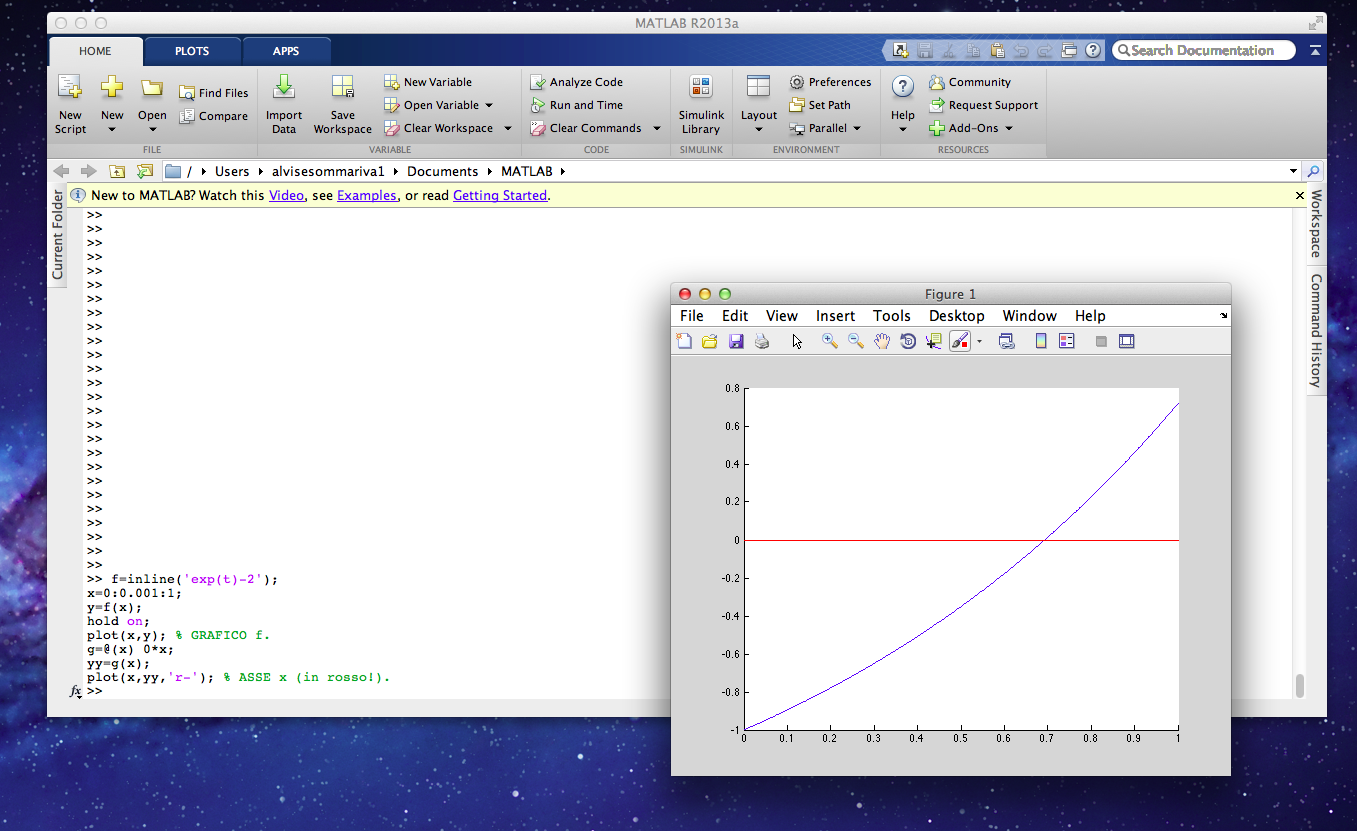Toggle the Edit Plot arrow tool
Viewport: 1357px width, 831px height.
pos(797,341)
